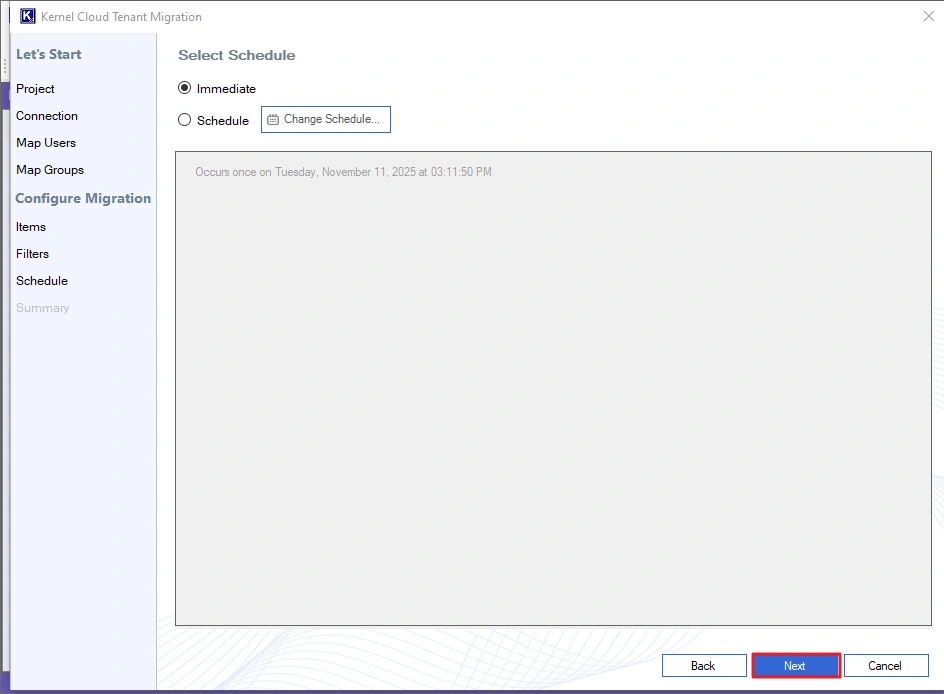
Task: Click the Configure Migration section header
Action: click(x=83, y=199)
